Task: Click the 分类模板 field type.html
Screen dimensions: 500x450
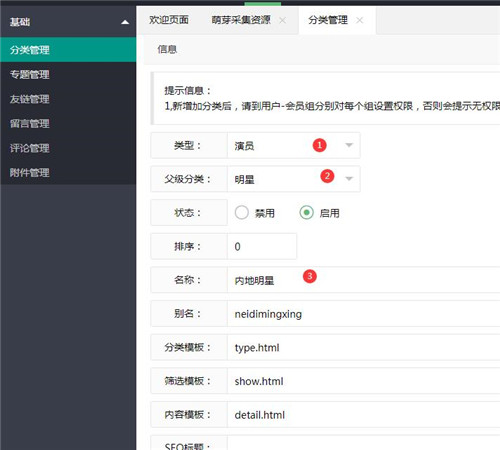Action: click(364, 347)
